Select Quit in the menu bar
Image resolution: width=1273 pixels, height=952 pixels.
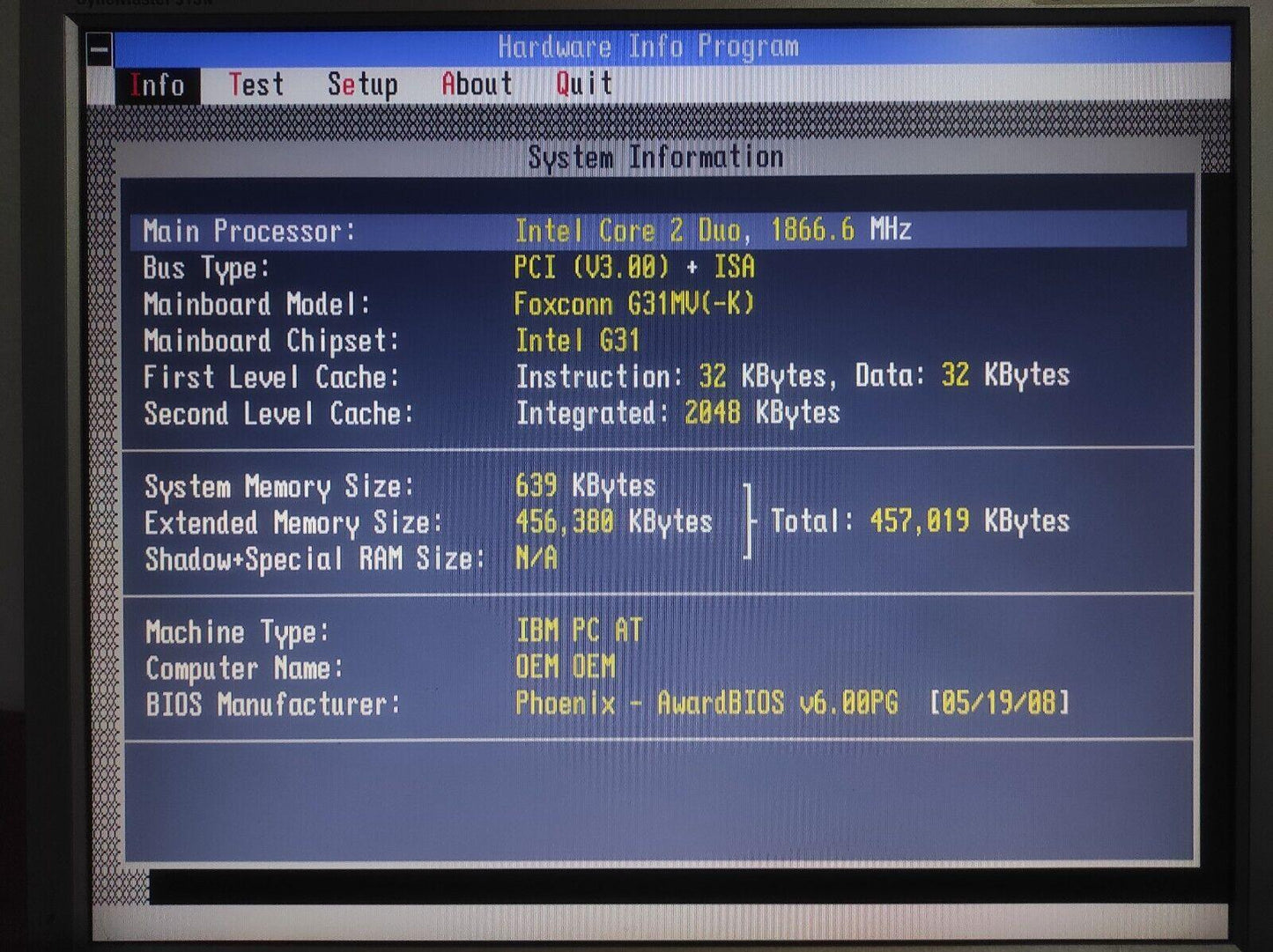[x=583, y=84]
